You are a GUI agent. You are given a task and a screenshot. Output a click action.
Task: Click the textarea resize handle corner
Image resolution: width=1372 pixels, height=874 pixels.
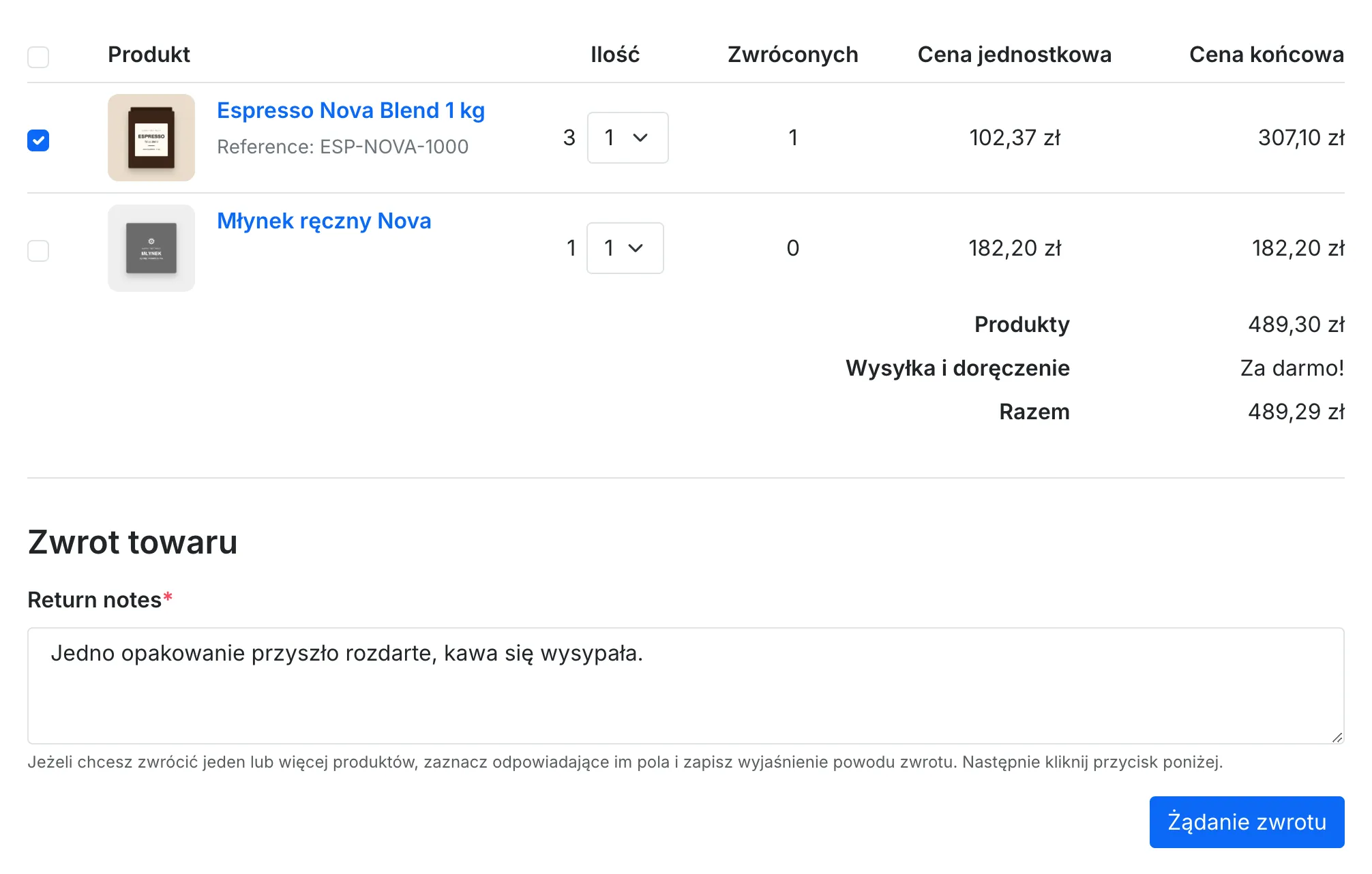pyautogui.click(x=1337, y=737)
